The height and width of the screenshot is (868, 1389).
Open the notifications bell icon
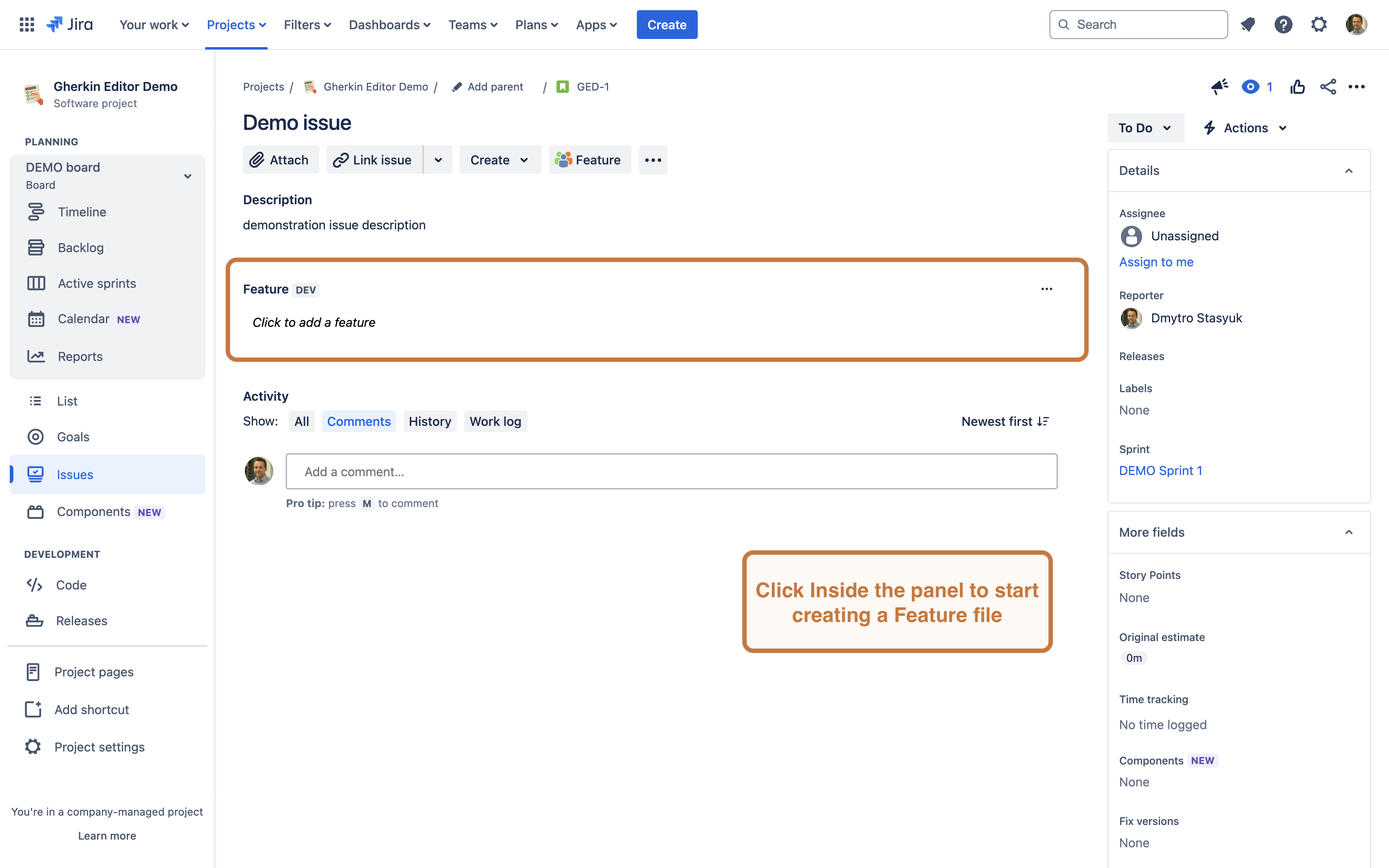(x=1248, y=25)
